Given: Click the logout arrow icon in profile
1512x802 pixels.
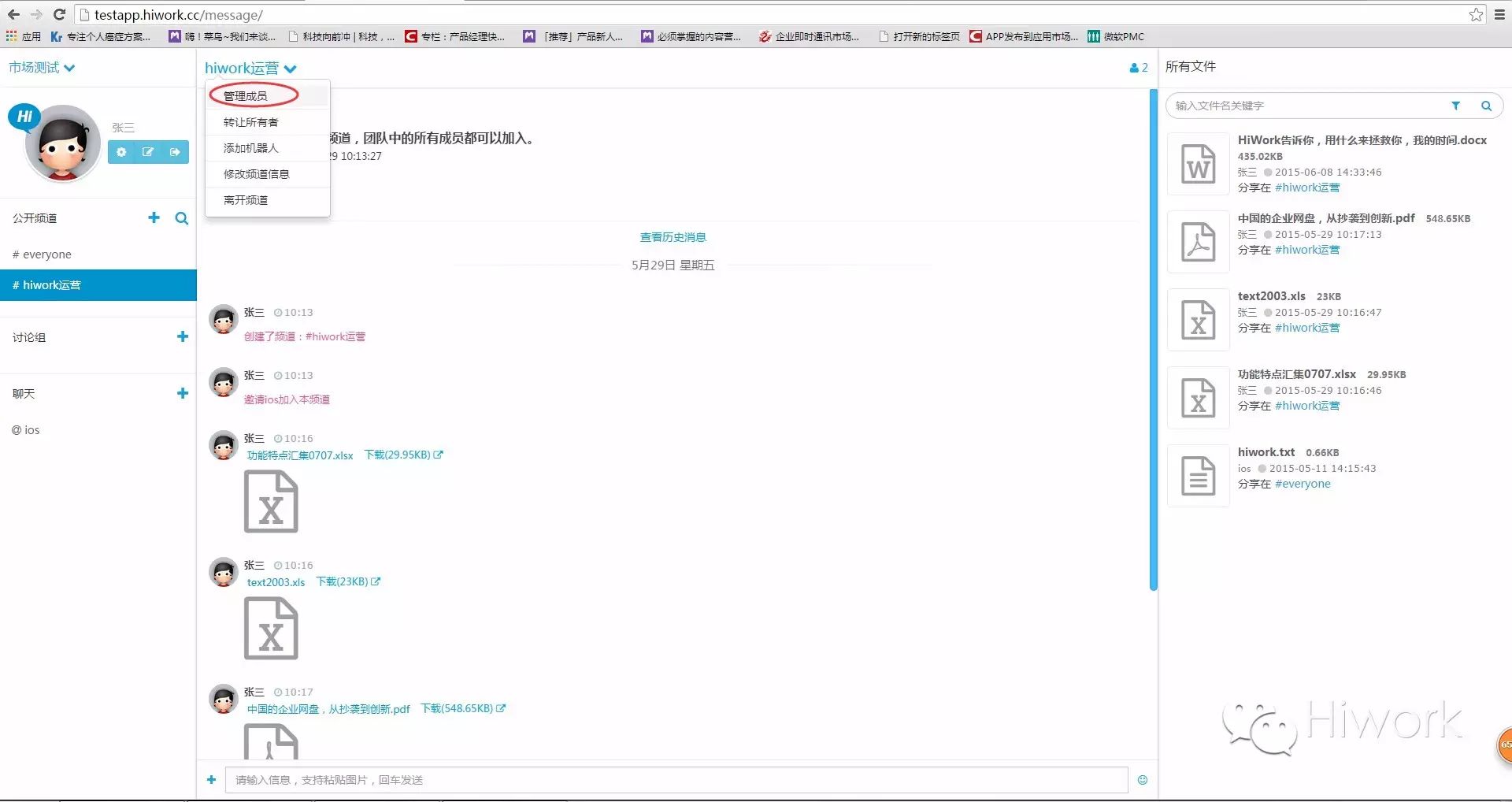Looking at the screenshot, I should pos(175,152).
